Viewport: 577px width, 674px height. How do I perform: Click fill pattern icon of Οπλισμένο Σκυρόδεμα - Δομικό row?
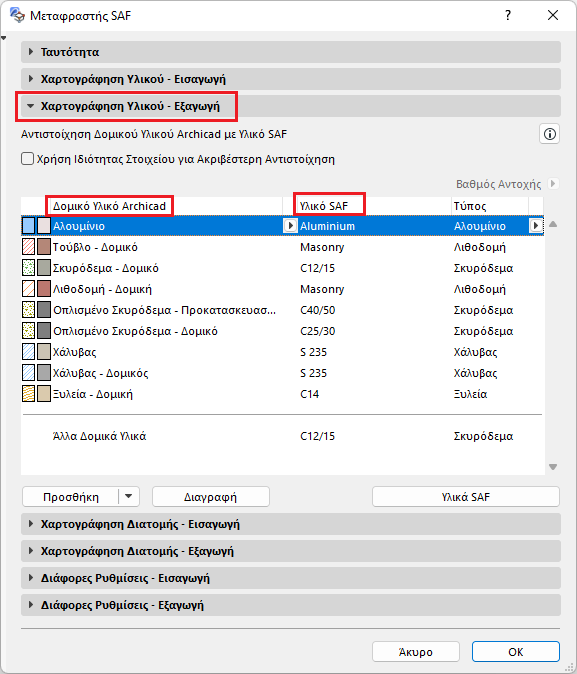pos(28,331)
